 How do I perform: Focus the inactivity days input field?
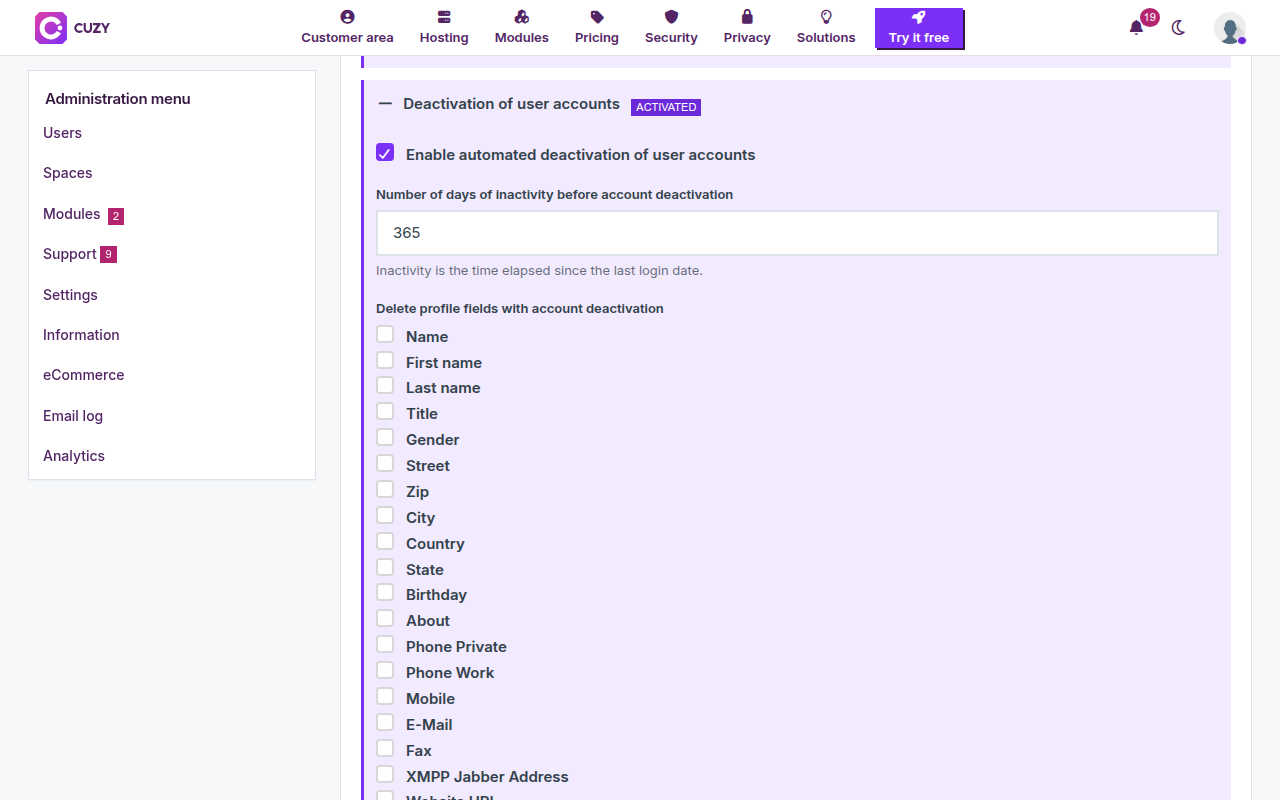tap(797, 233)
